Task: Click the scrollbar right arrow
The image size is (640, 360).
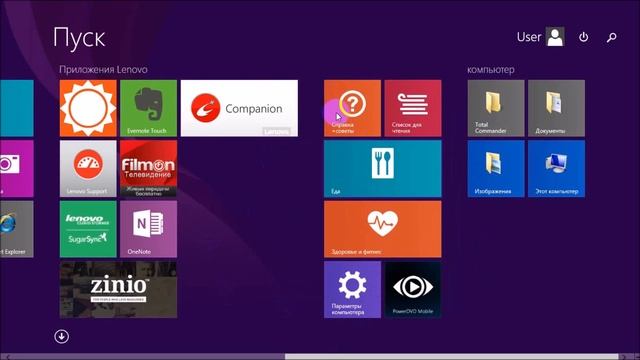Action: pos(623,357)
